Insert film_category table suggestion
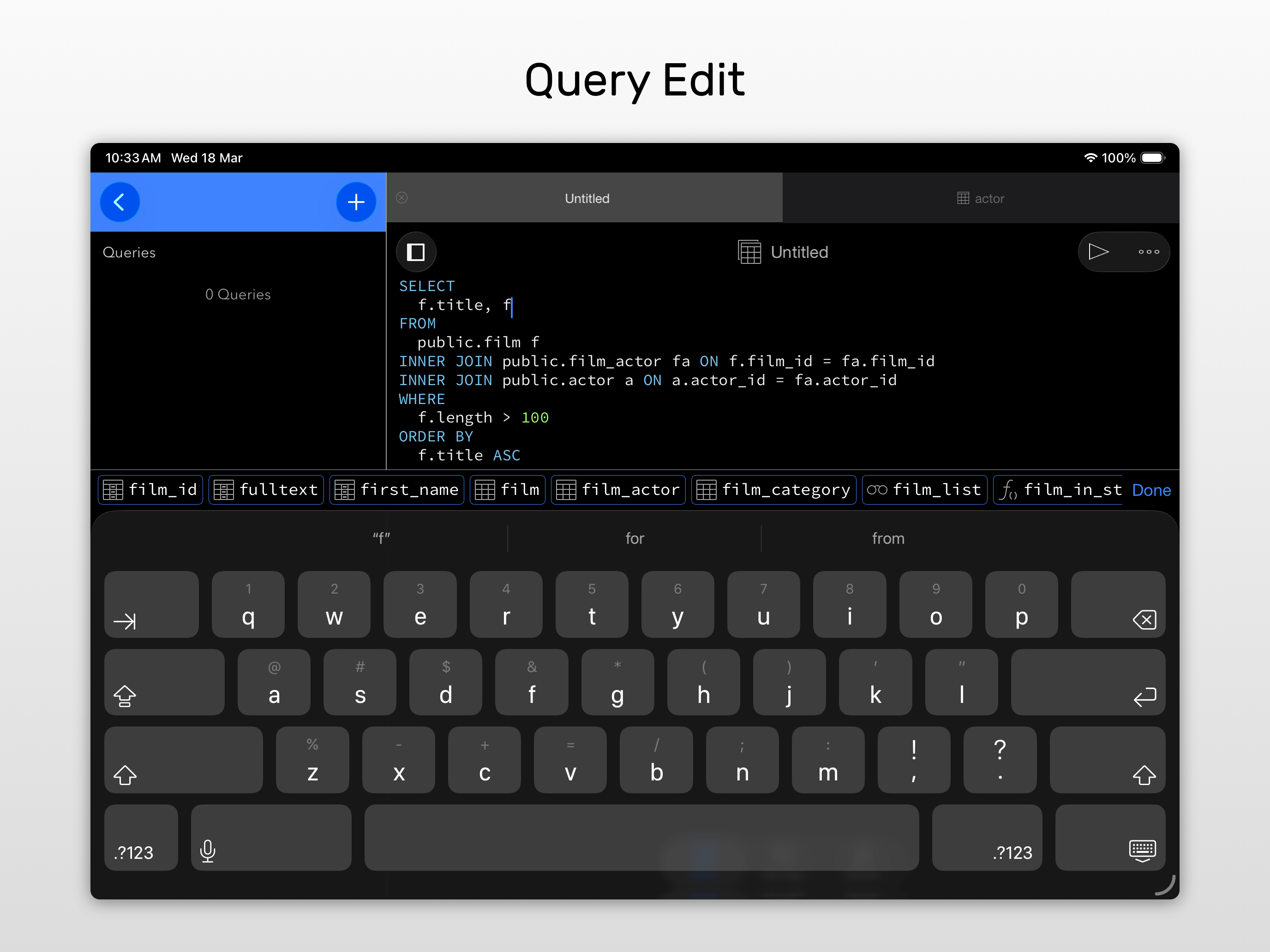The height and width of the screenshot is (952, 1270). click(x=774, y=490)
